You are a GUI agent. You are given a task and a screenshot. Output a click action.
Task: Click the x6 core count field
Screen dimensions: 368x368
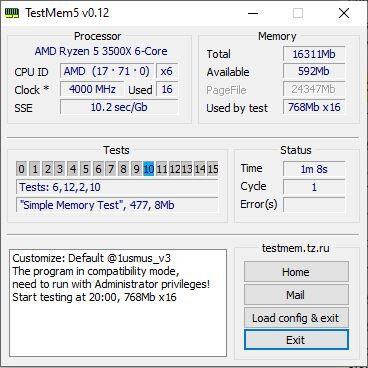coord(167,71)
